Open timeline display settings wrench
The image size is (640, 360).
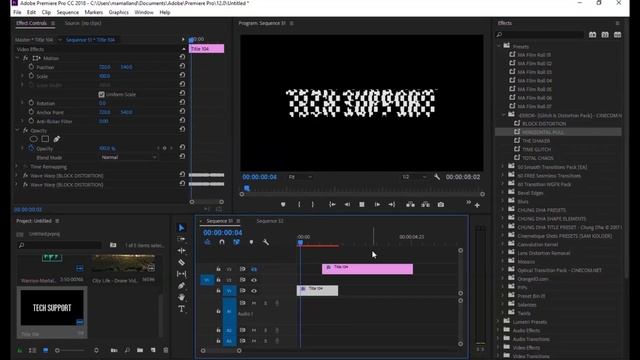pos(266,242)
